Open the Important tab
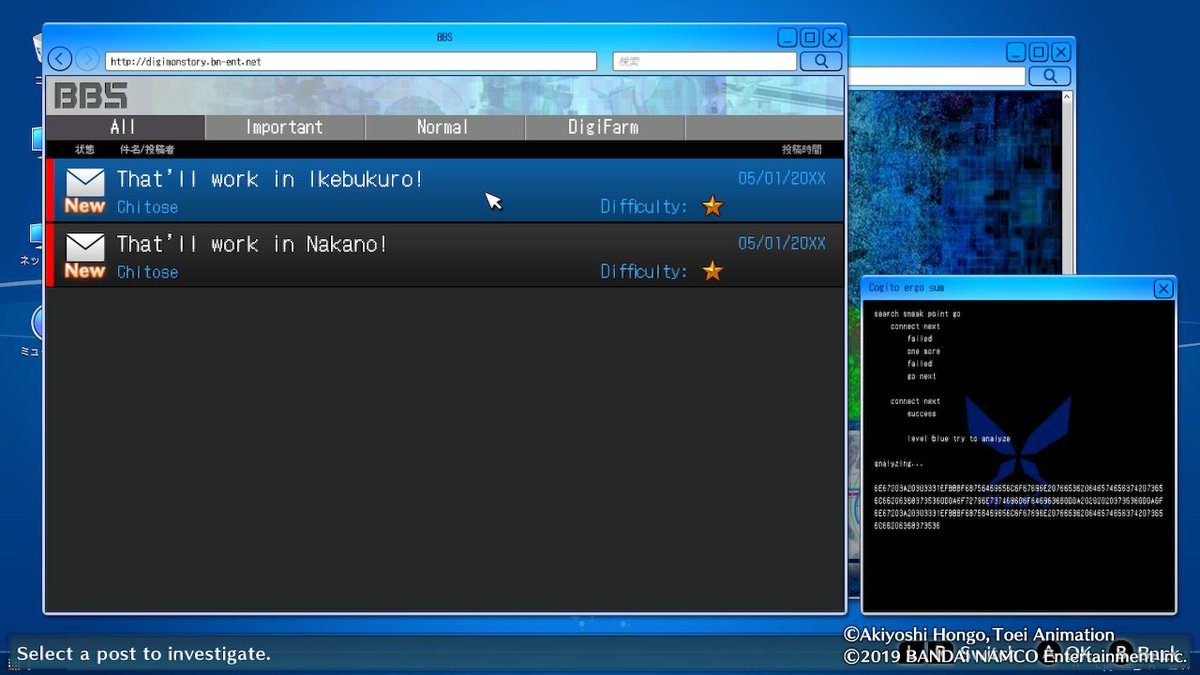Screen dimensions: 1200x675 pos(285,127)
